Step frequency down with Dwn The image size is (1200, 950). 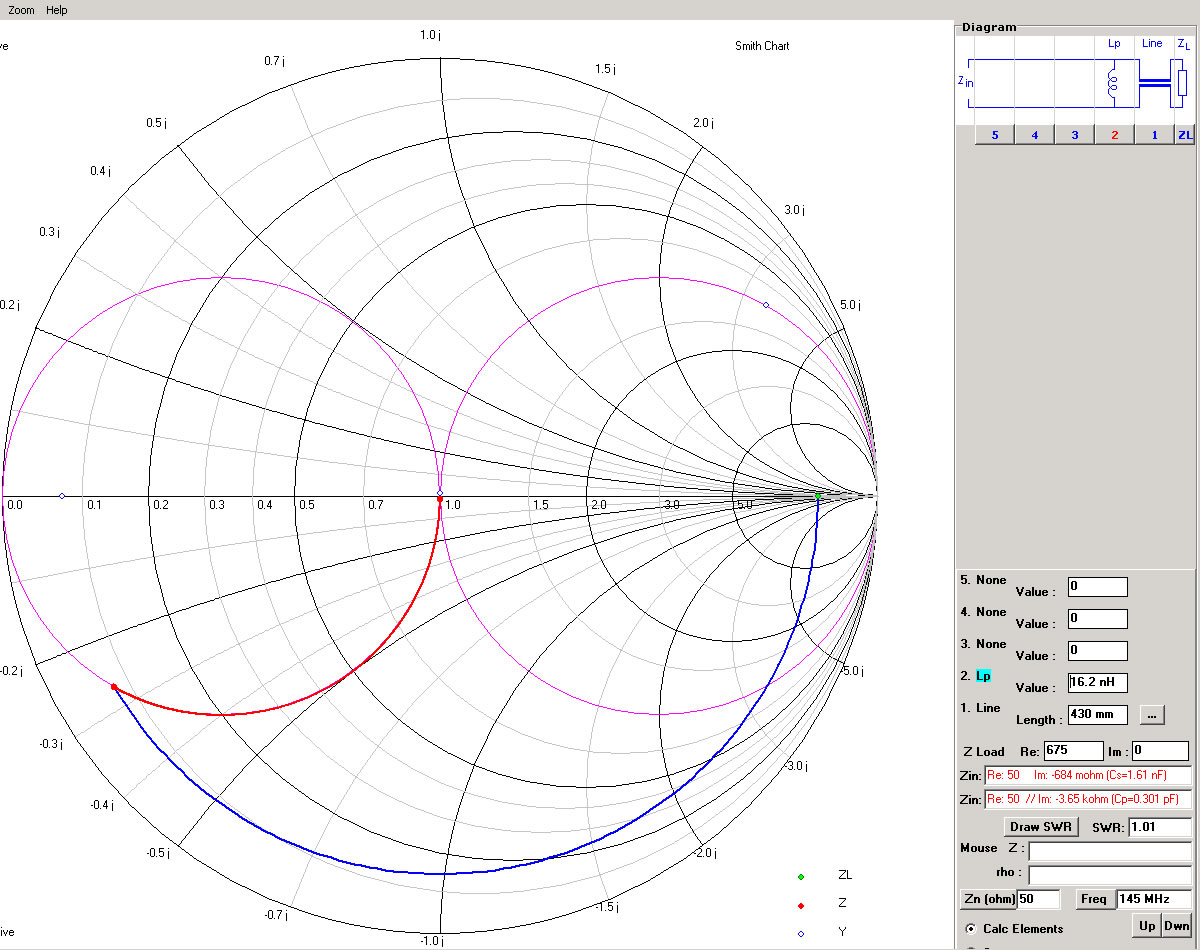(1176, 926)
